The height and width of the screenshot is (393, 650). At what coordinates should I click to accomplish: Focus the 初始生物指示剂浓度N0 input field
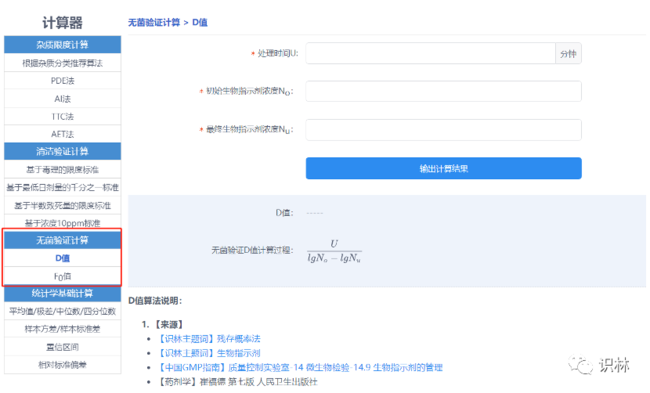(444, 91)
